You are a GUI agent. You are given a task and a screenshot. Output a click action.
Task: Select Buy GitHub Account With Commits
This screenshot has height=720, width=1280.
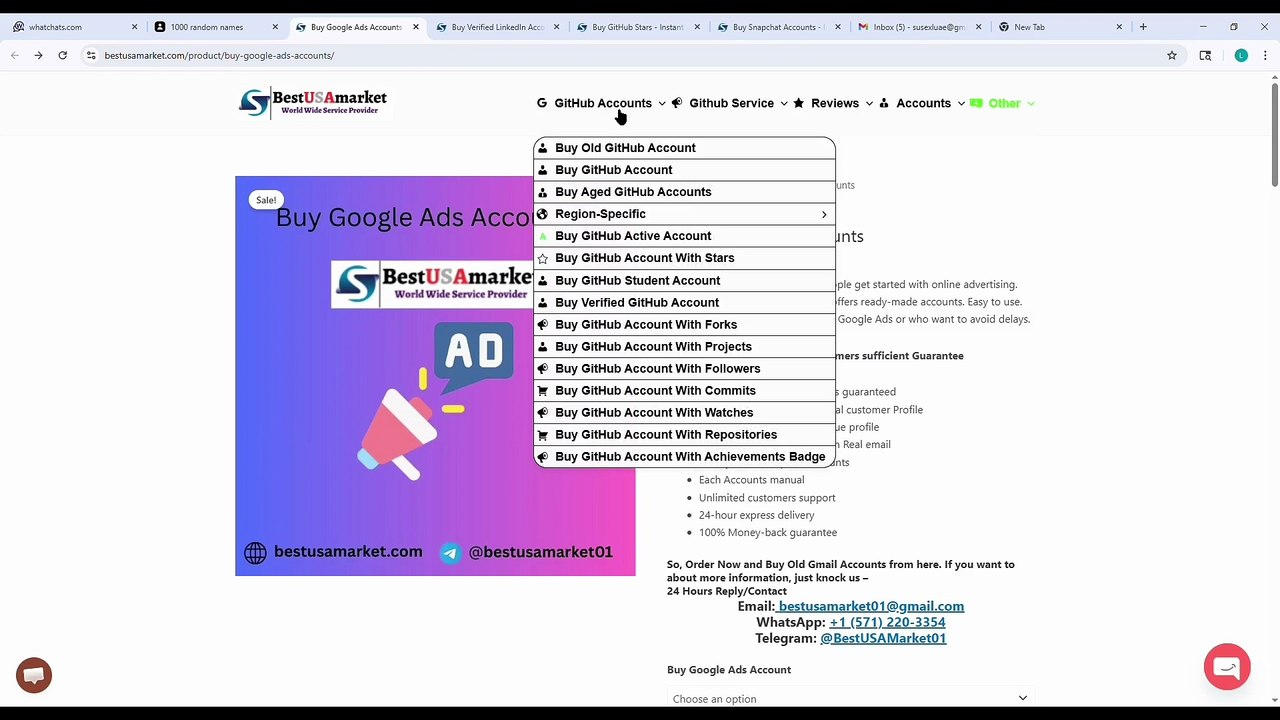coord(684,390)
